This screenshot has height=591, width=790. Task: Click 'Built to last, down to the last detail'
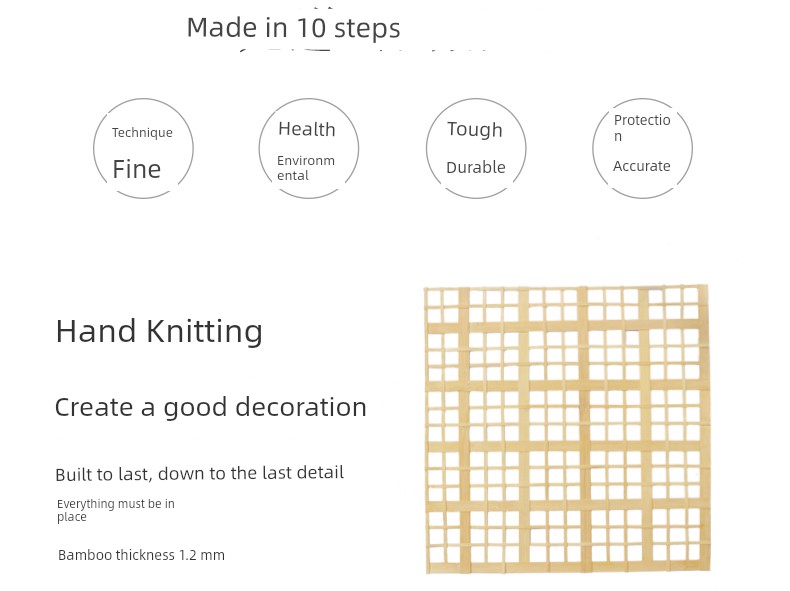(x=200, y=474)
